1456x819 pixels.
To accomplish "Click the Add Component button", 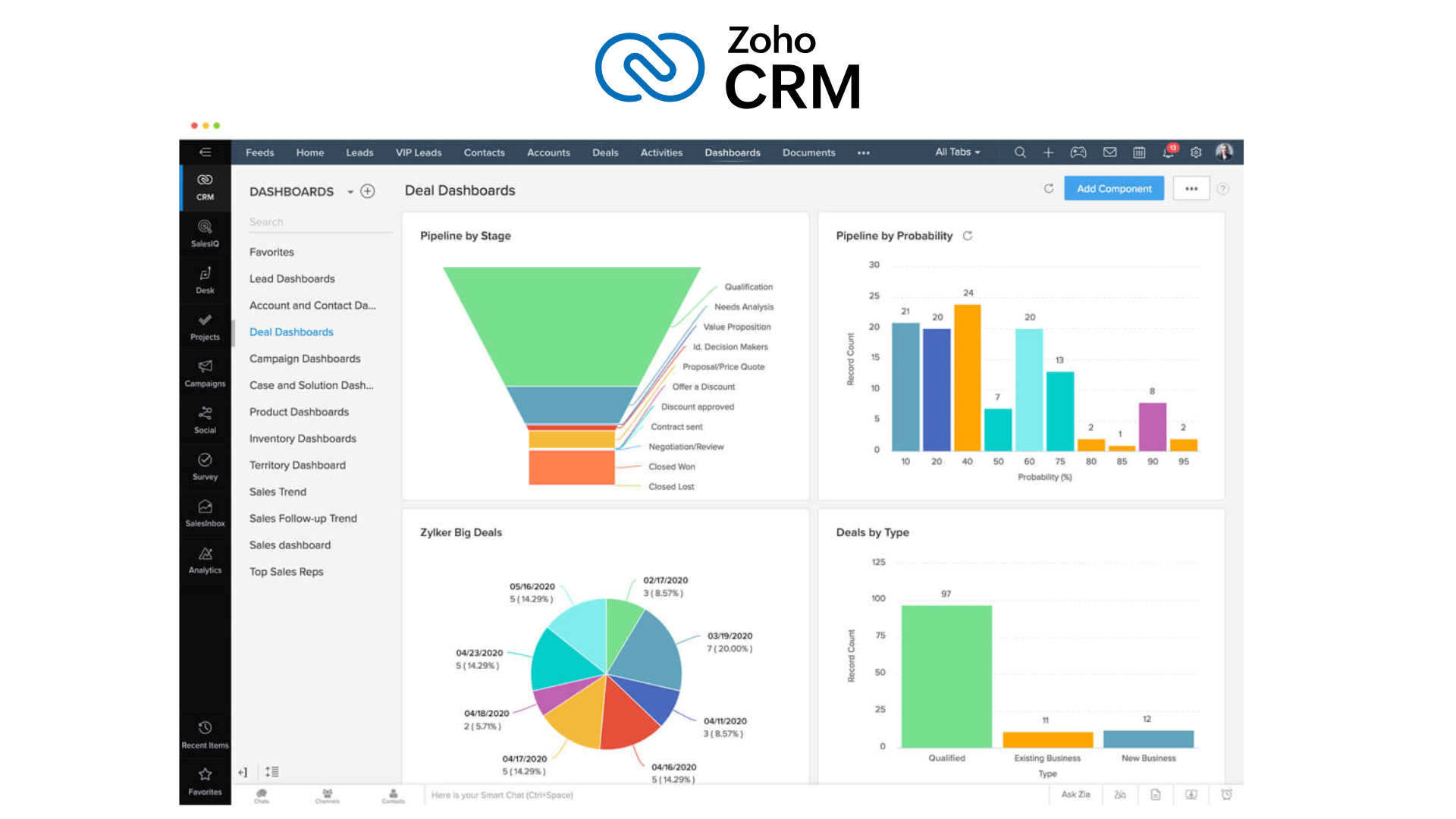I will click(x=1114, y=189).
